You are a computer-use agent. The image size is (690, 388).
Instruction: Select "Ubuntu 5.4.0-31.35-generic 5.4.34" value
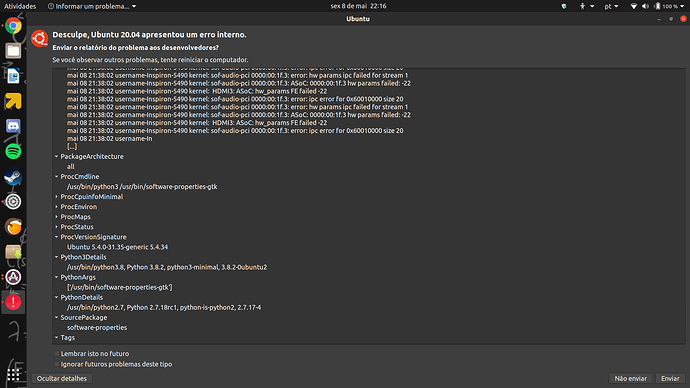pos(117,247)
